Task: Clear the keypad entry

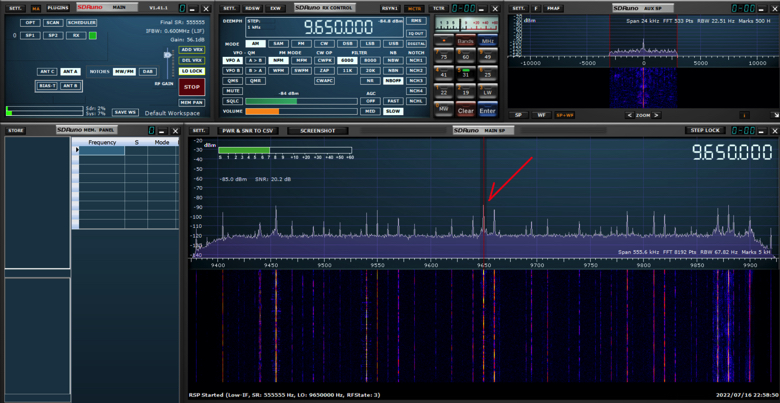Action: 466,110
